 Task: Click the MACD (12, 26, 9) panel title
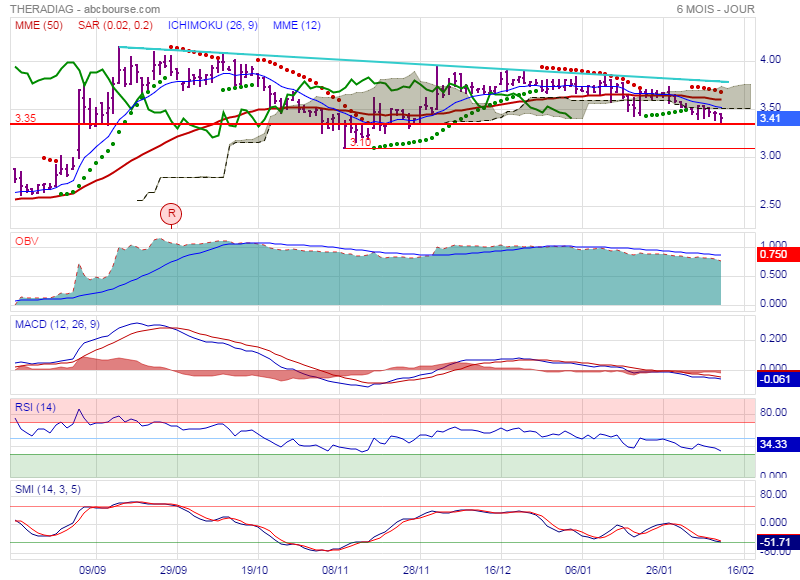[x=58, y=324]
